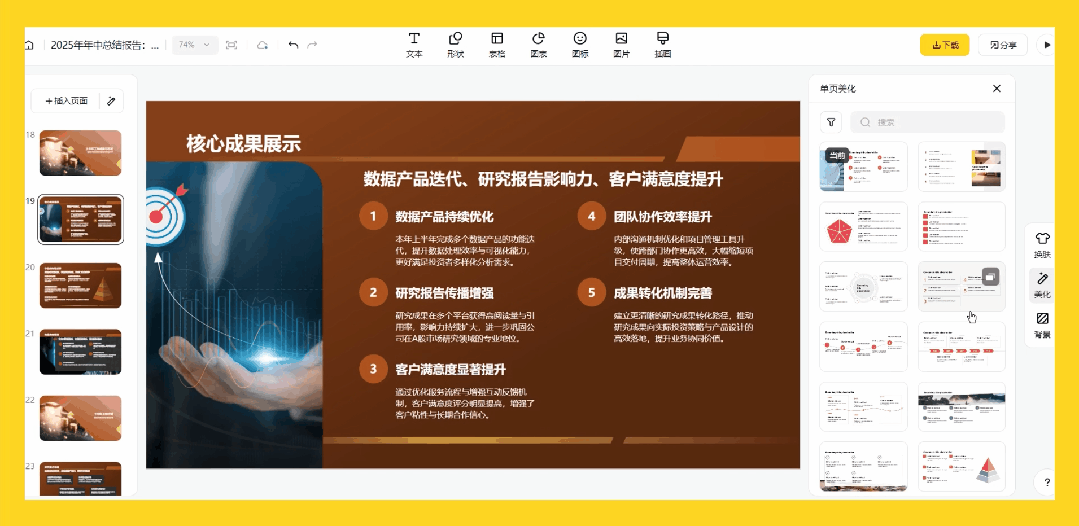1079x526 pixels.
Task: Open the 美化 beautify tab
Action: click(x=1042, y=286)
